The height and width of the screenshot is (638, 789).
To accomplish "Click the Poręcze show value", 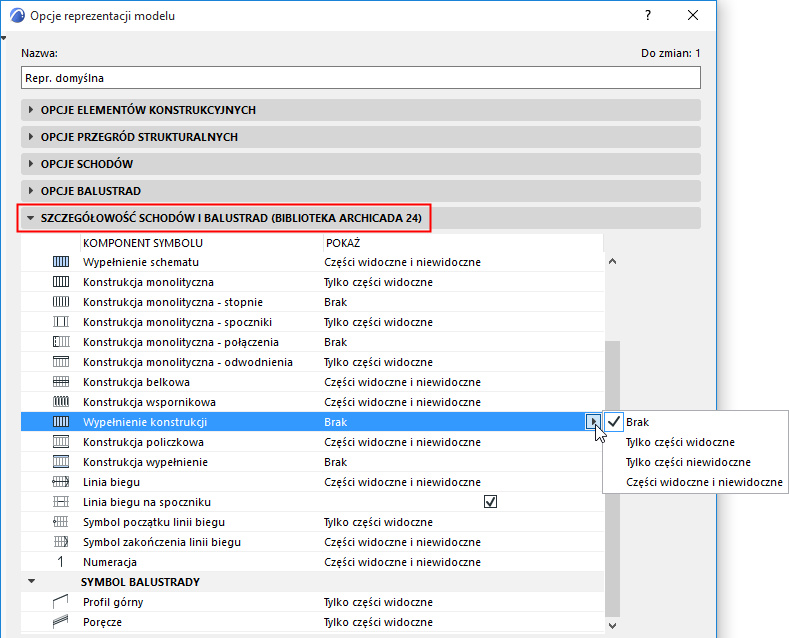I will pos(378,622).
